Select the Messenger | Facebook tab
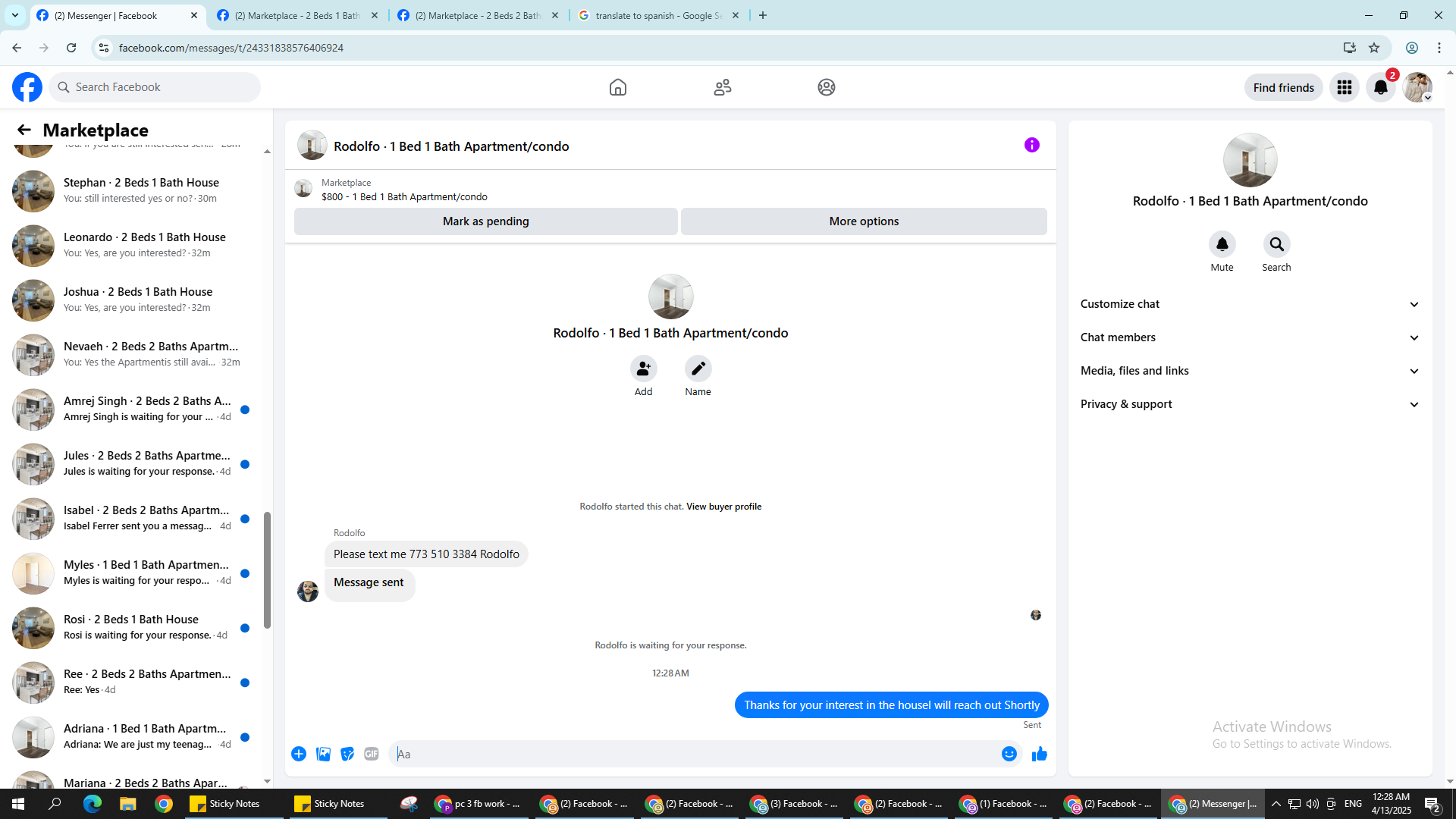 [118, 15]
